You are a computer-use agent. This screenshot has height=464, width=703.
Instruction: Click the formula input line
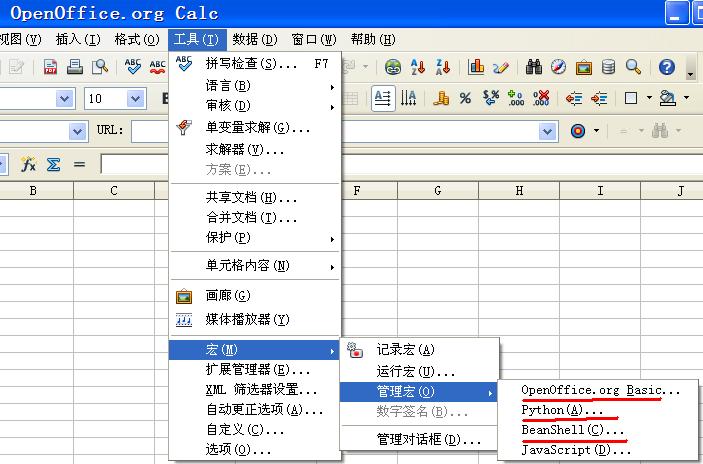point(401,165)
